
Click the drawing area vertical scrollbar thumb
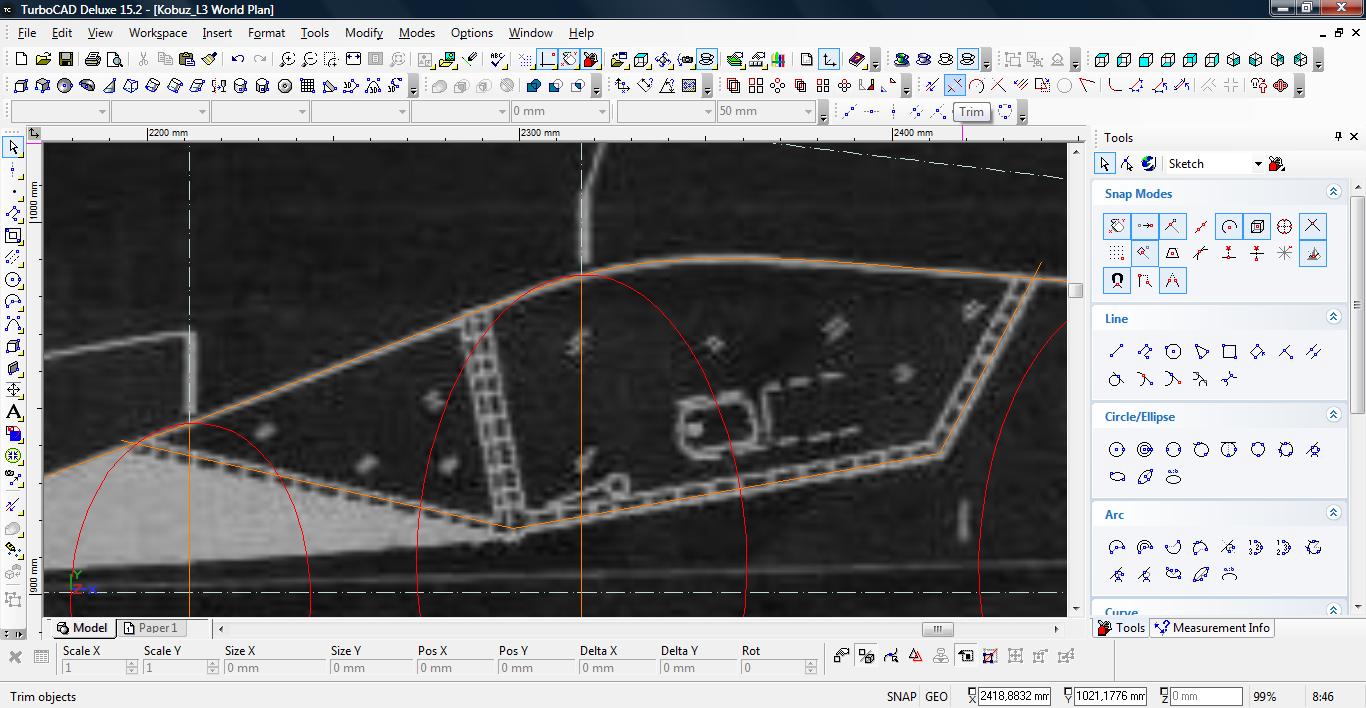tap(1076, 290)
